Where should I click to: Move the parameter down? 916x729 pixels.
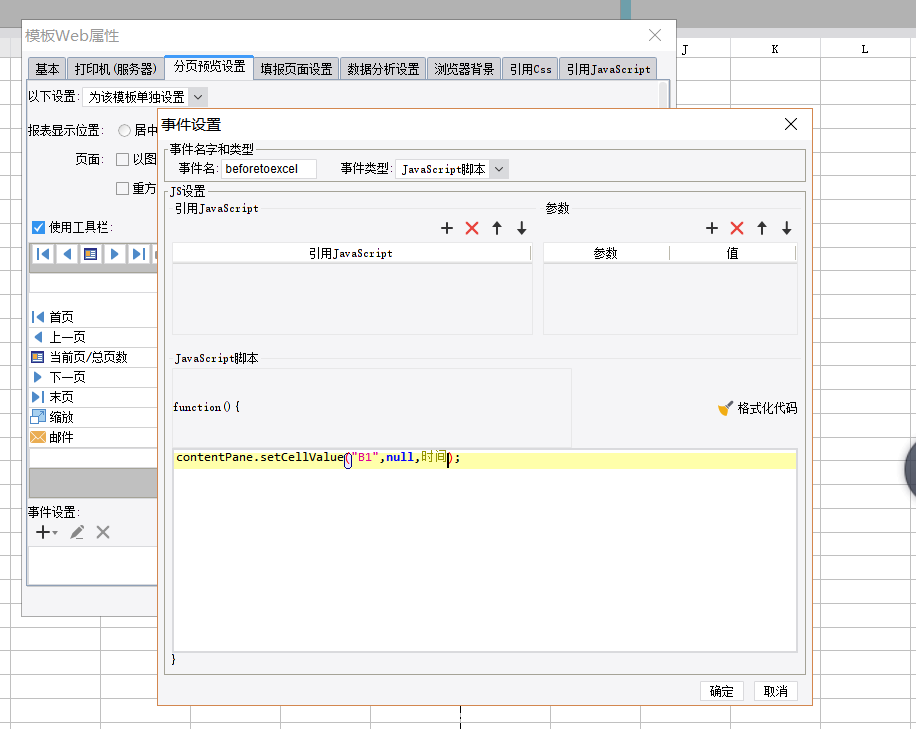tap(787, 228)
